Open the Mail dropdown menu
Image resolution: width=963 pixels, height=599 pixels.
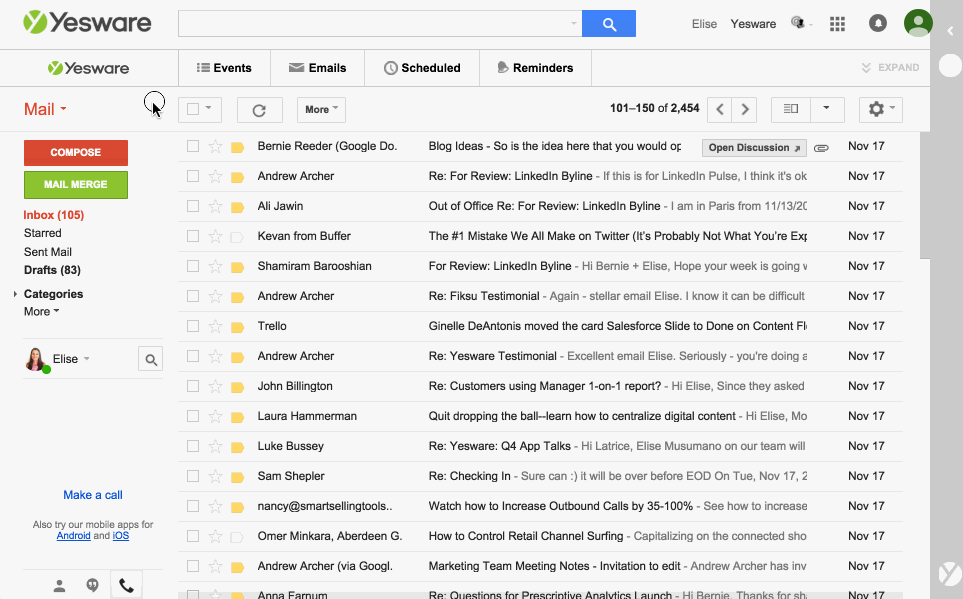45,109
